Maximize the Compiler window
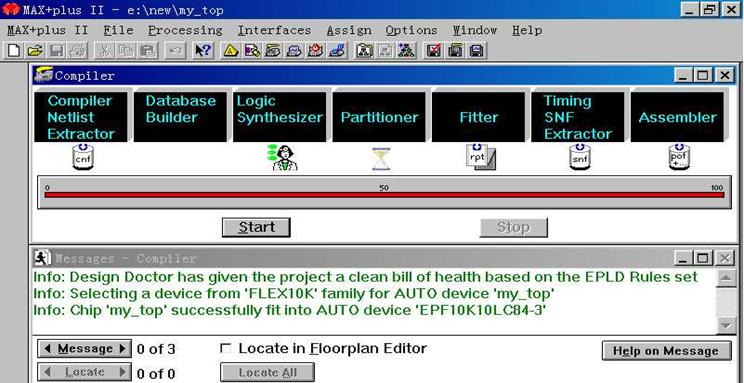This screenshot has height=383, width=744. coord(703,75)
